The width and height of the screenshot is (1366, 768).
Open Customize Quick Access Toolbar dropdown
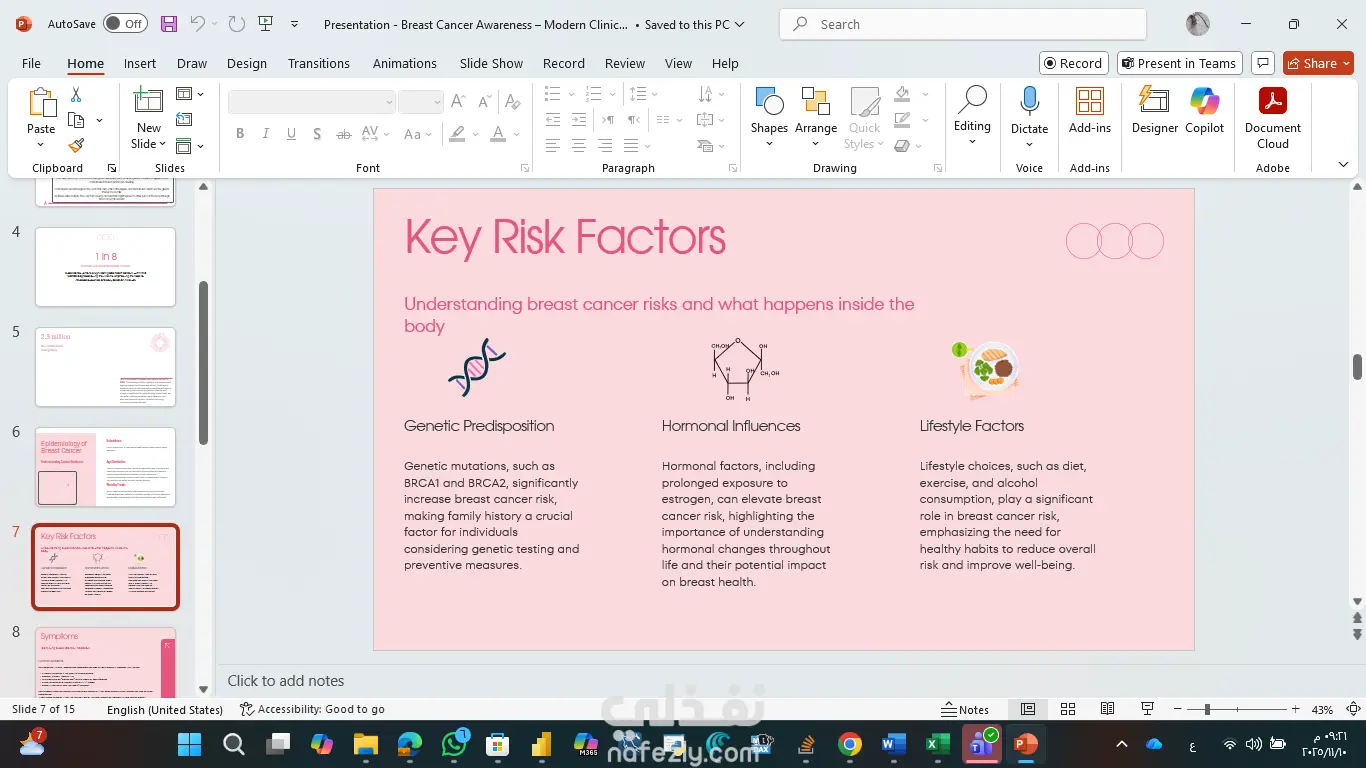(294, 24)
